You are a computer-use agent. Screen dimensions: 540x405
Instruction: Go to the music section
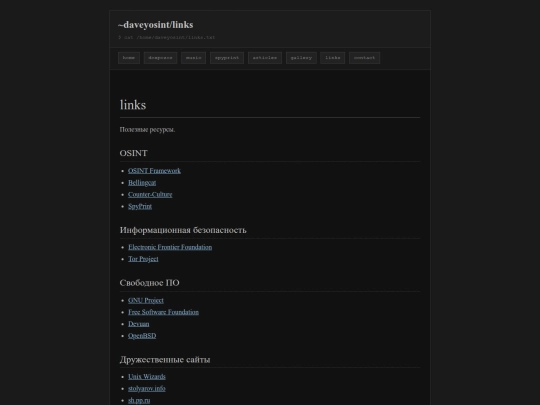194,58
